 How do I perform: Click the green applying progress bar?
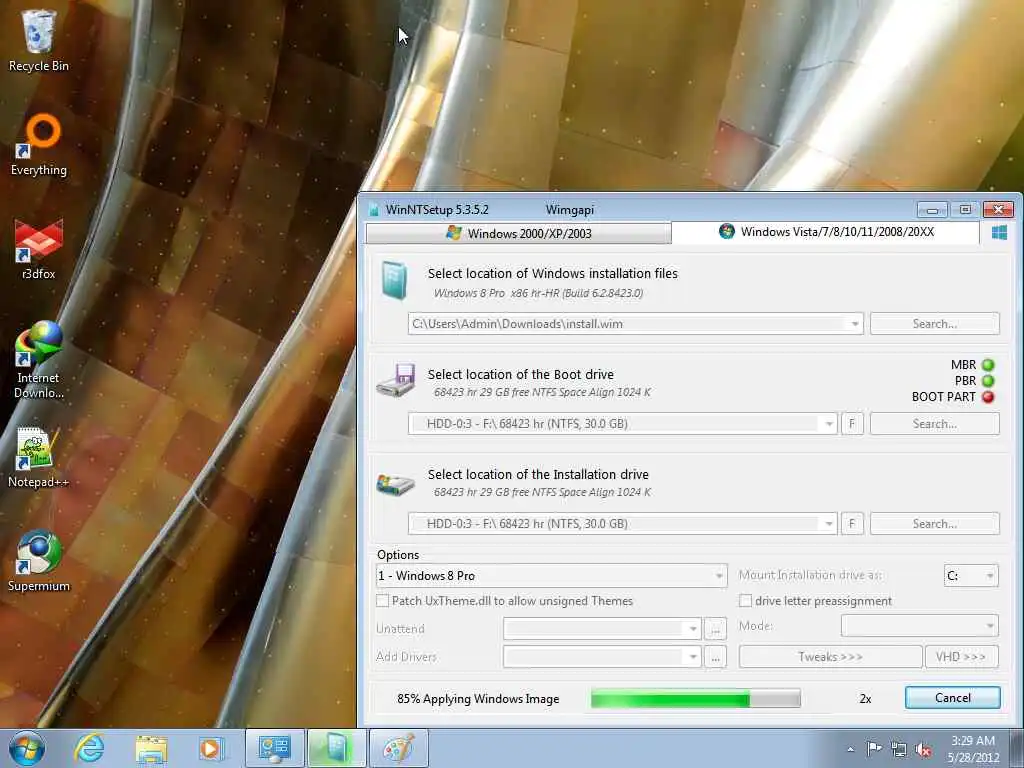696,699
